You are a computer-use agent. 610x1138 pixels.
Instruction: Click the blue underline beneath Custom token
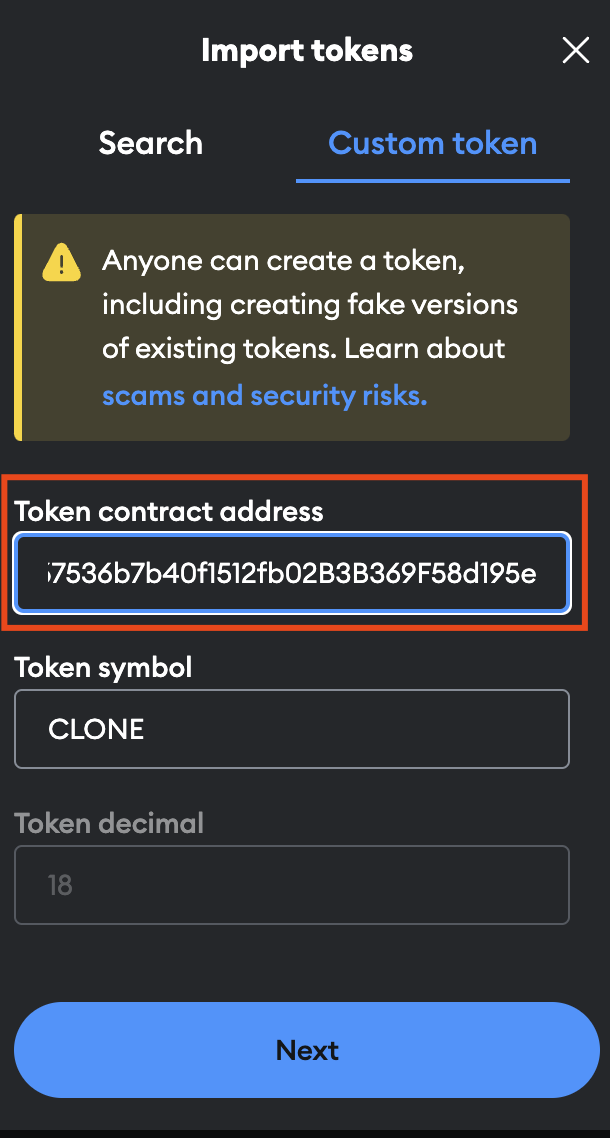(432, 181)
